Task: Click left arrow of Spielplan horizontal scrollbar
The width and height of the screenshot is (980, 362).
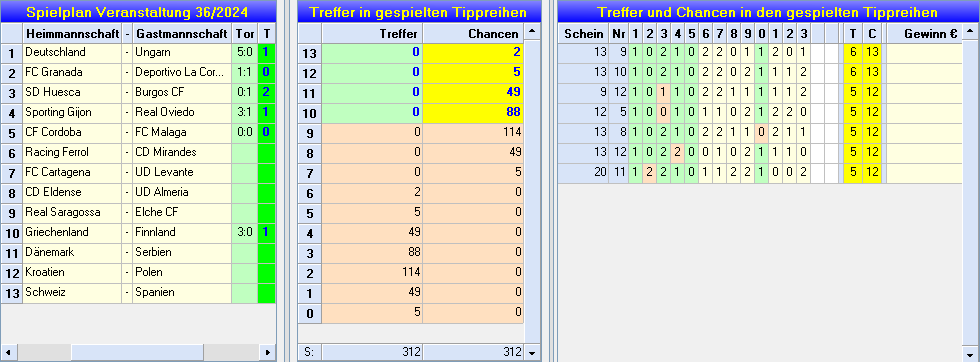Action: pyautogui.click(x=9, y=353)
